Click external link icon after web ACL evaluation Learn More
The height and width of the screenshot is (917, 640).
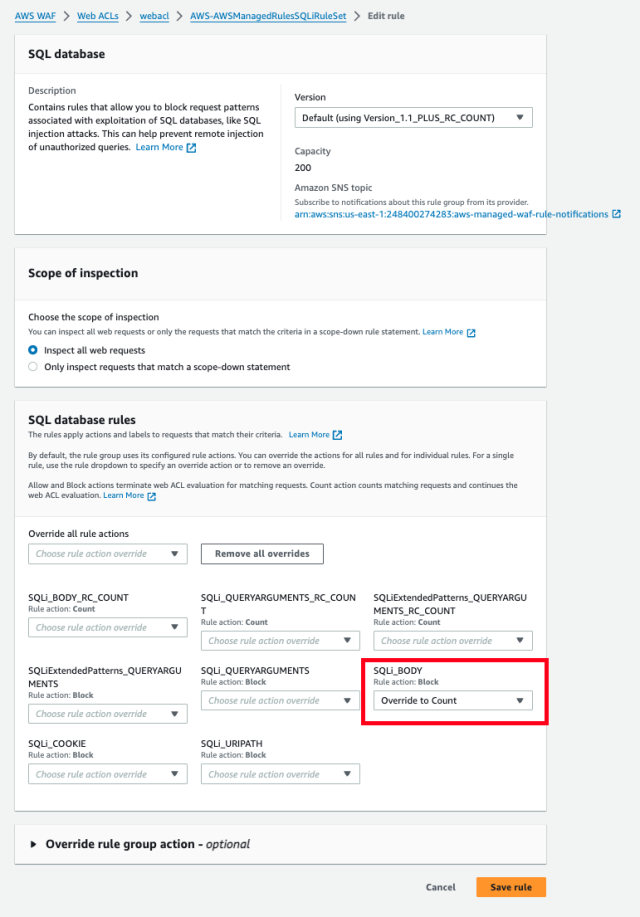pos(151,496)
